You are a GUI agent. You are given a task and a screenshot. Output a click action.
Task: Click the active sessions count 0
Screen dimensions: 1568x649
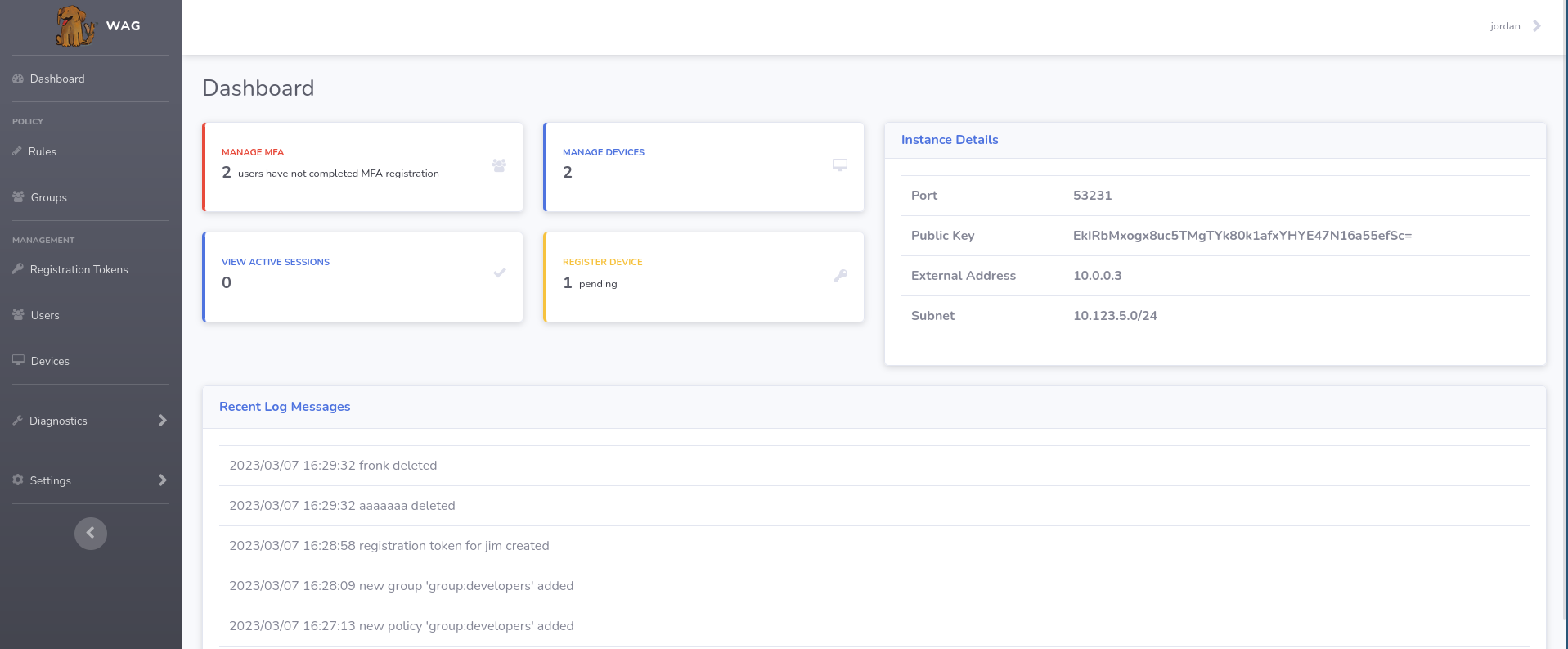[x=227, y=283]
